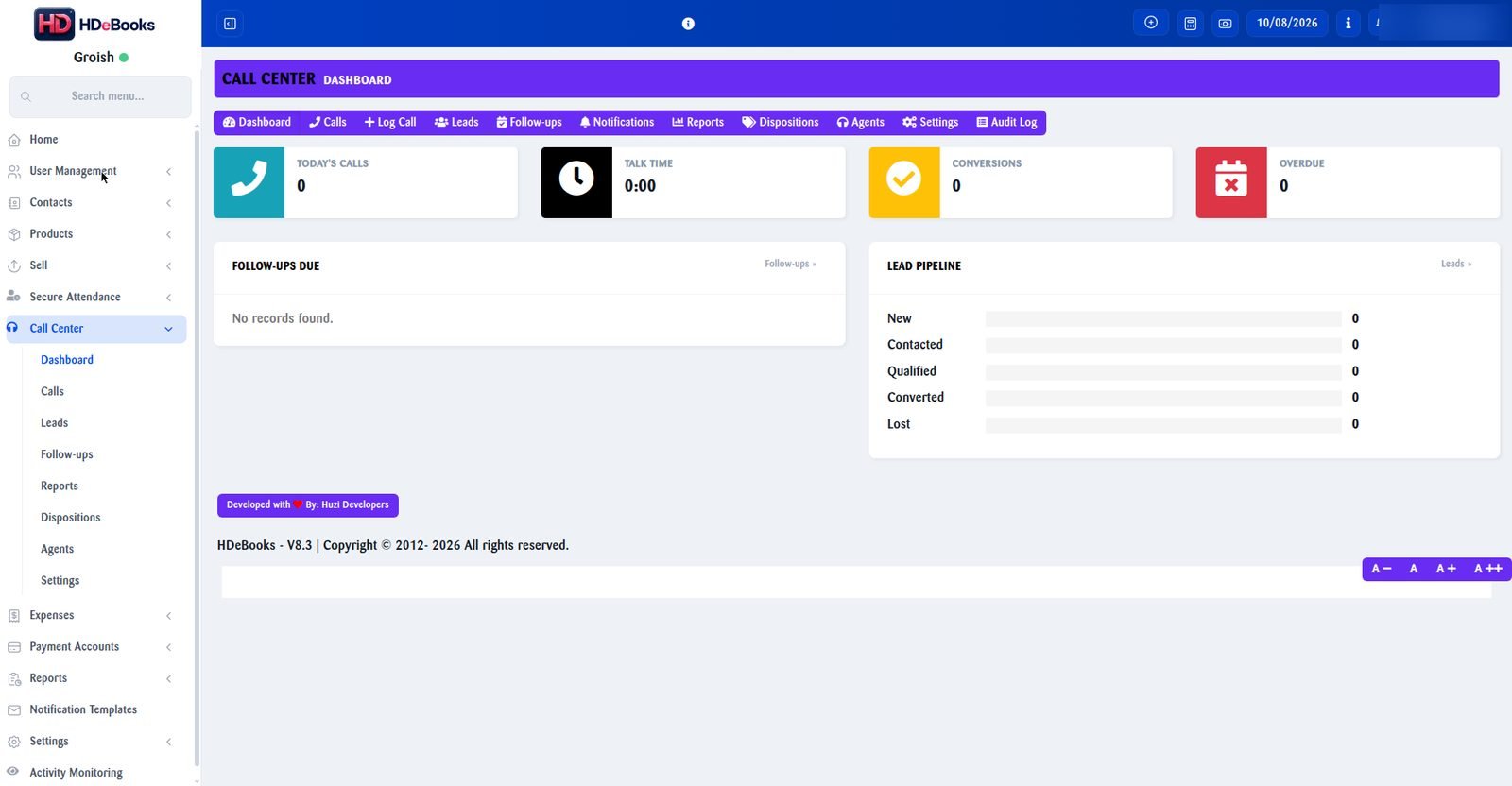Click the A++ largest font size button

[x=1488, y=569]
